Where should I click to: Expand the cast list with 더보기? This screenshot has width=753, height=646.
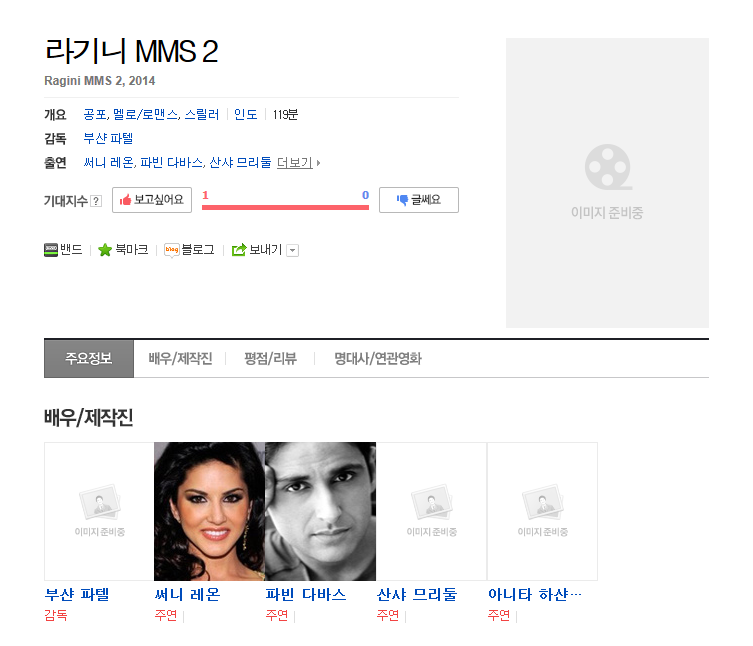click(x=298, y=162)
